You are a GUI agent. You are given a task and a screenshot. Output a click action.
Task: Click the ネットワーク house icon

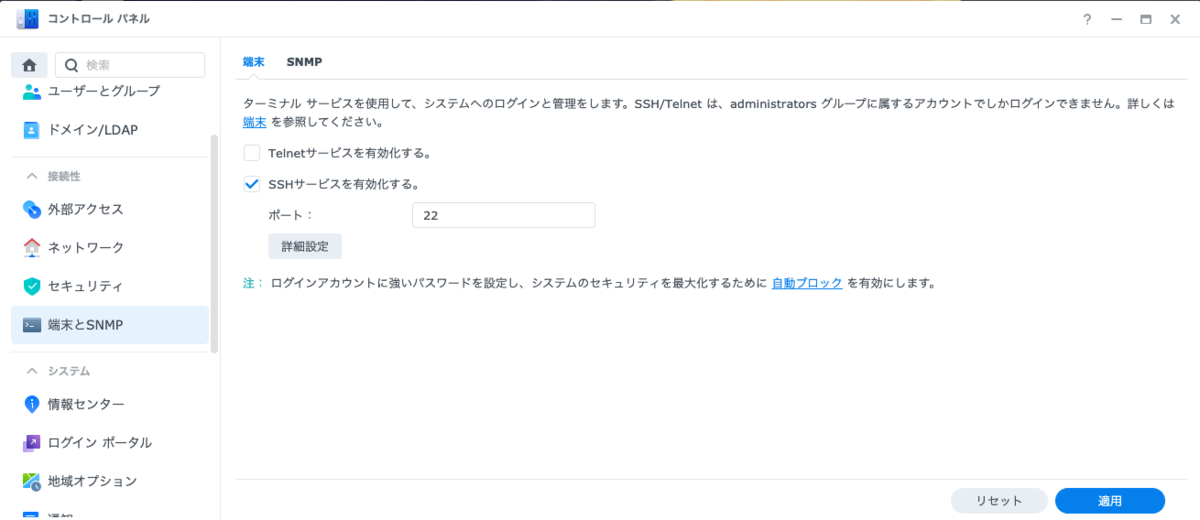pos(32,247)
